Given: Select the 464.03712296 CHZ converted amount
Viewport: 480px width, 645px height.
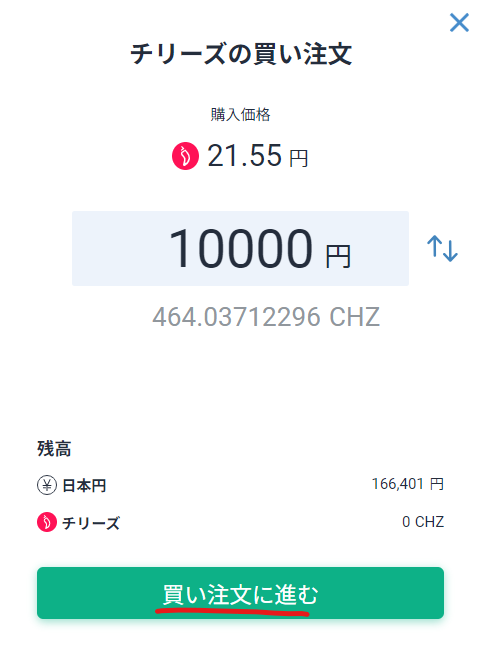Looking at the screenshot, I should pyautogui.click(x=266, y=317).
